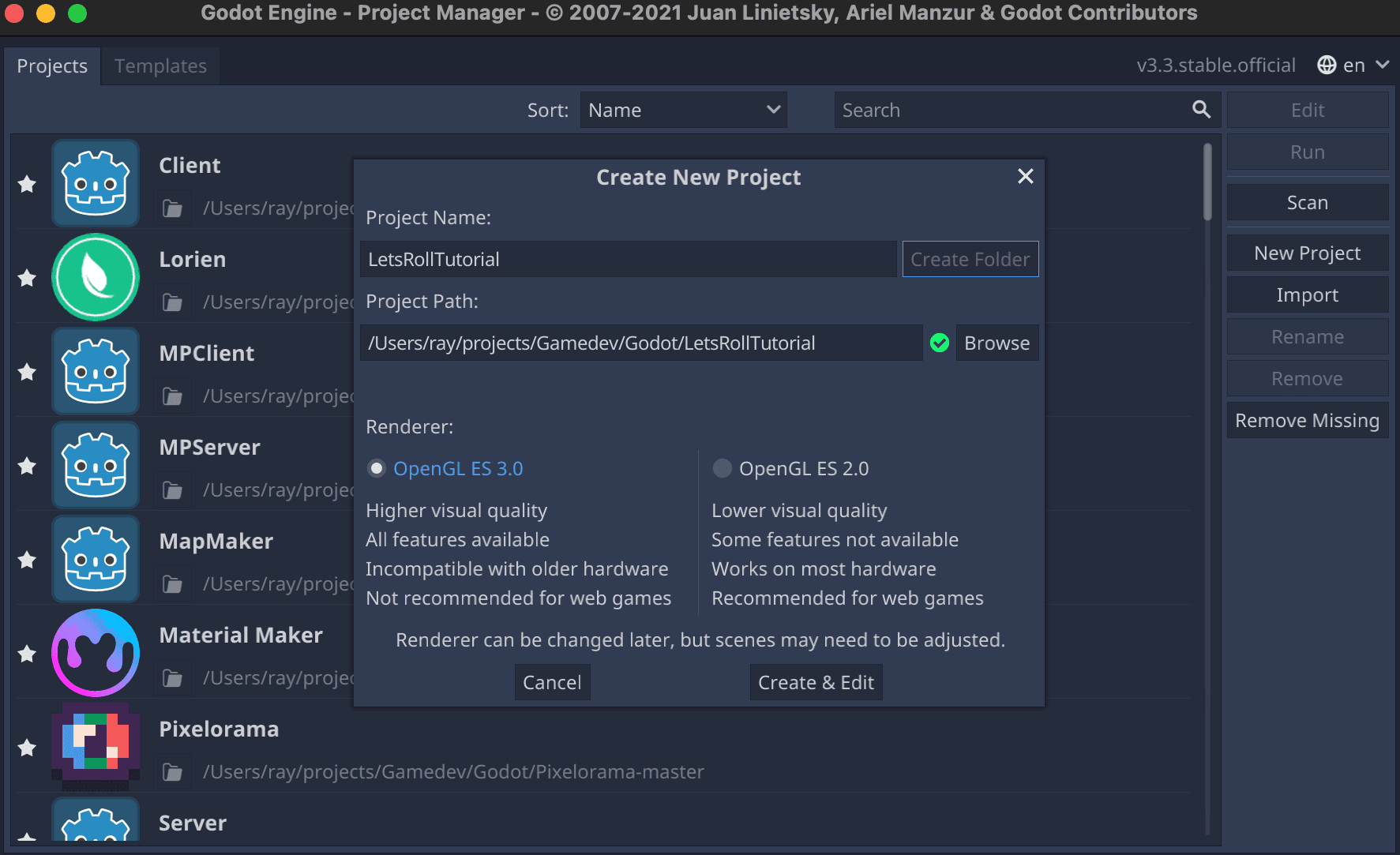Click the Browse button
The width and height of the screenshot is (1400, 855).
[x=997, y=343]
